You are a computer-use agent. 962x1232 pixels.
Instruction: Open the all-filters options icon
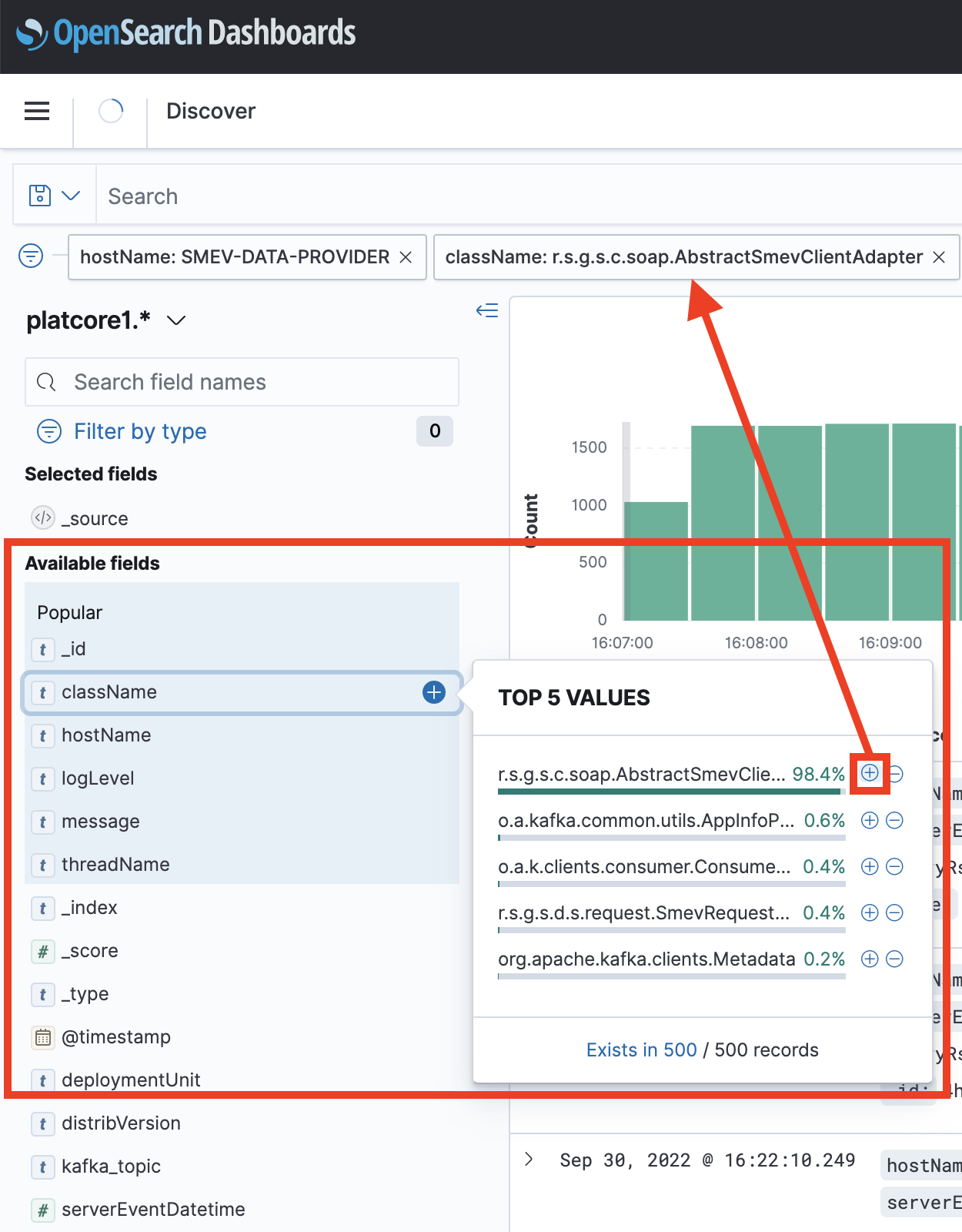coord(31,256)
